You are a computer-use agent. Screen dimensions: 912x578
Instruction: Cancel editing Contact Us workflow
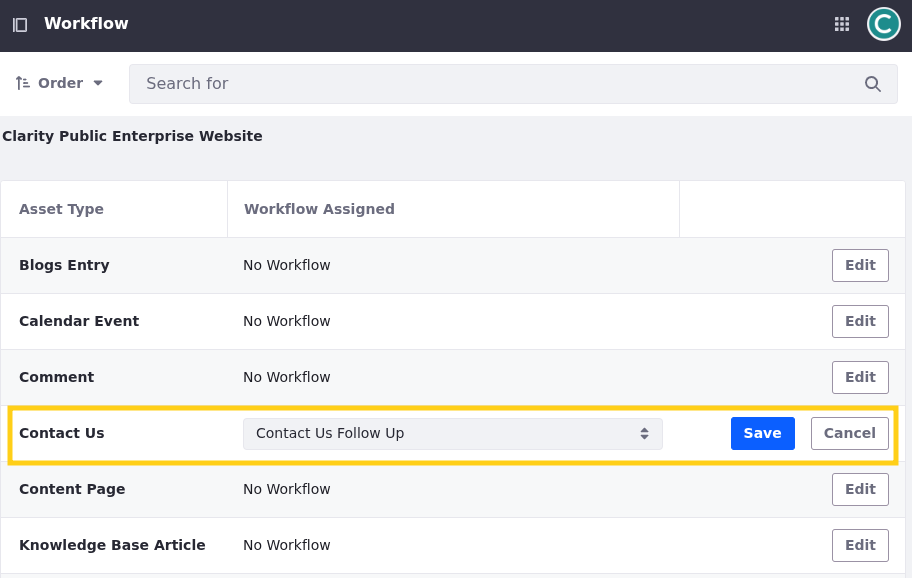849,433
